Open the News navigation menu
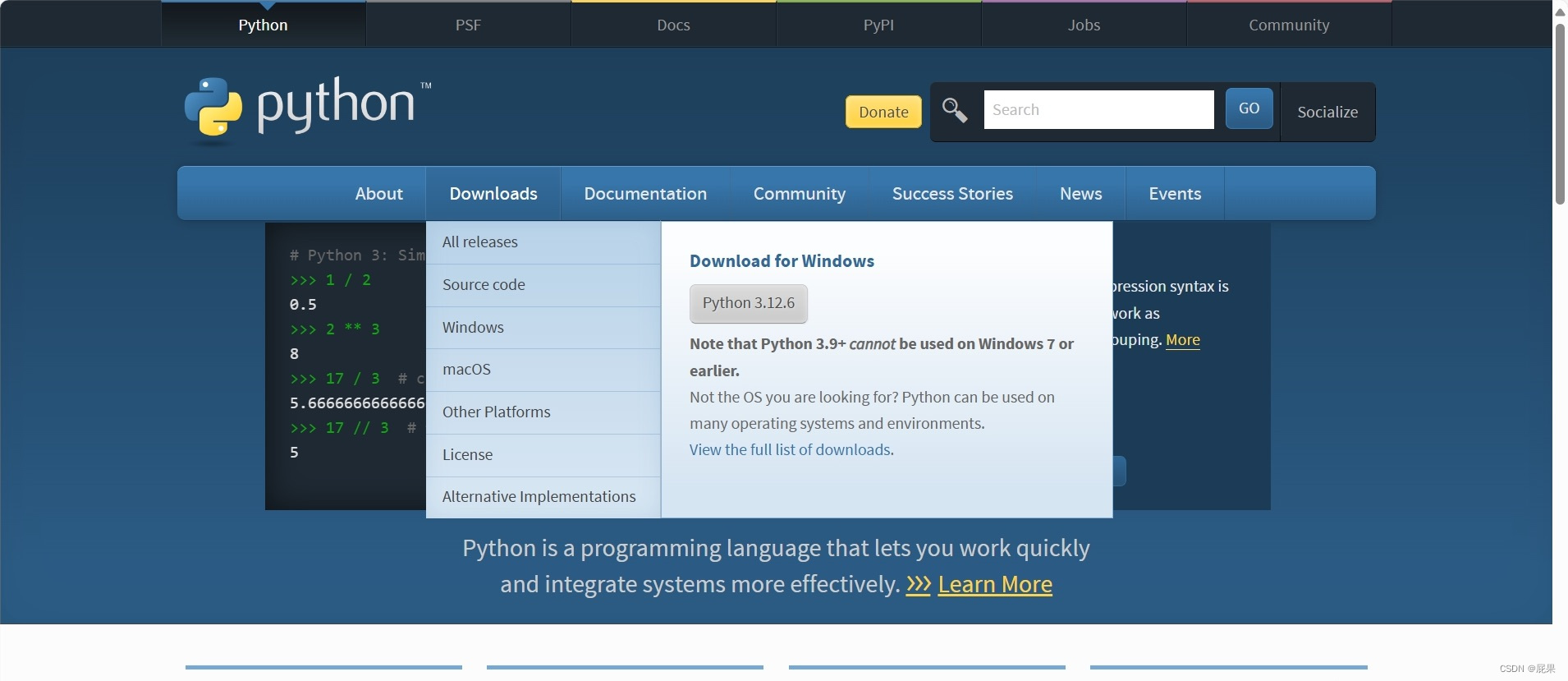This screenshot has height=681, width=1568. [1080, 194]
